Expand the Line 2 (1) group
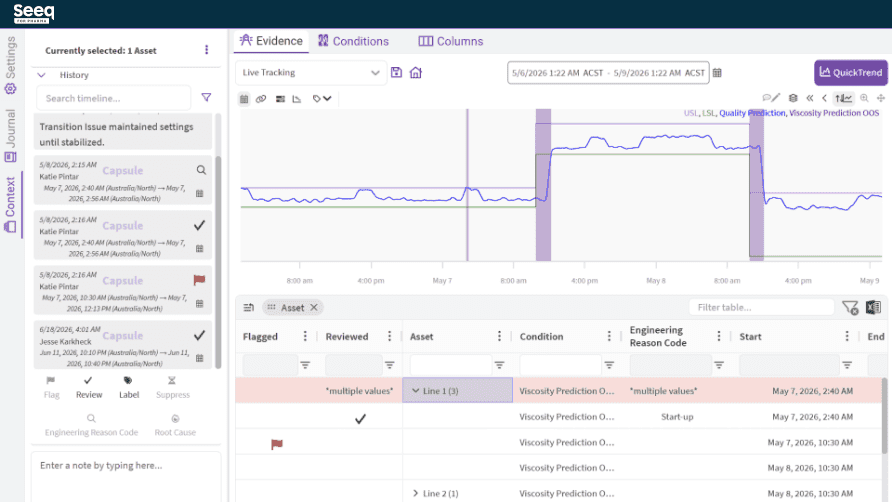This screenshot has width=892, height=502. [x=415, y=493]
